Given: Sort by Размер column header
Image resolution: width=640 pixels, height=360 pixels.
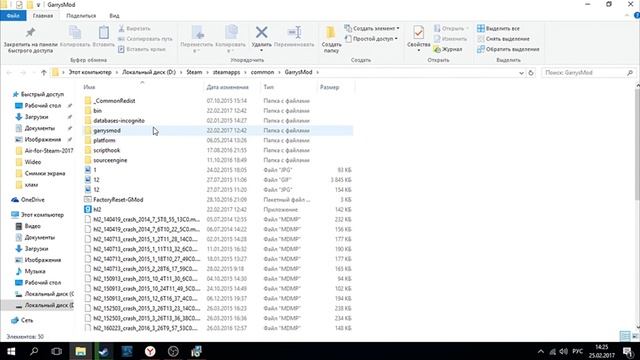Looking at the screenshot, I should [329, 87].
